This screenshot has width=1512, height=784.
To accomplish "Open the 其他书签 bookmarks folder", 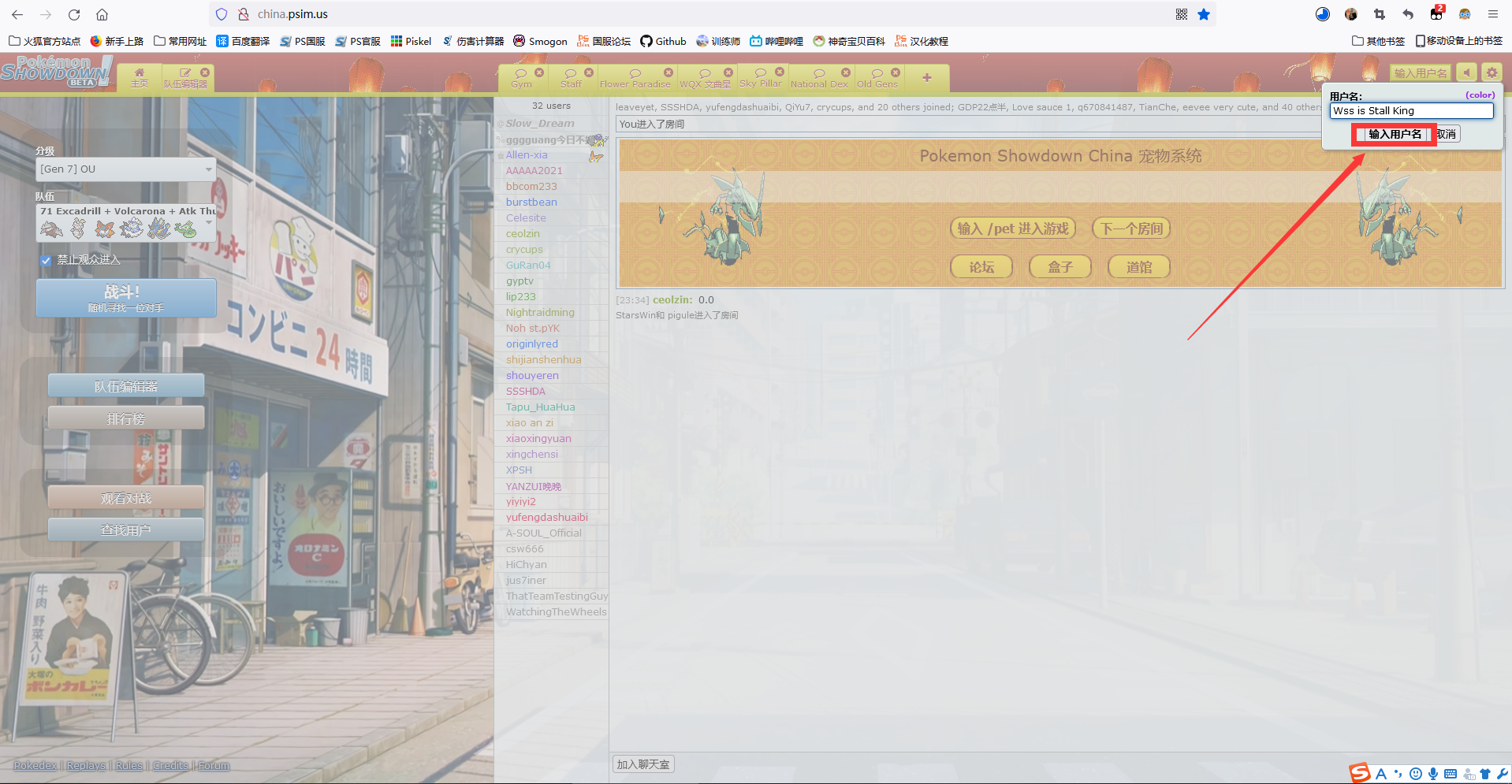I will pos(1378,41).
